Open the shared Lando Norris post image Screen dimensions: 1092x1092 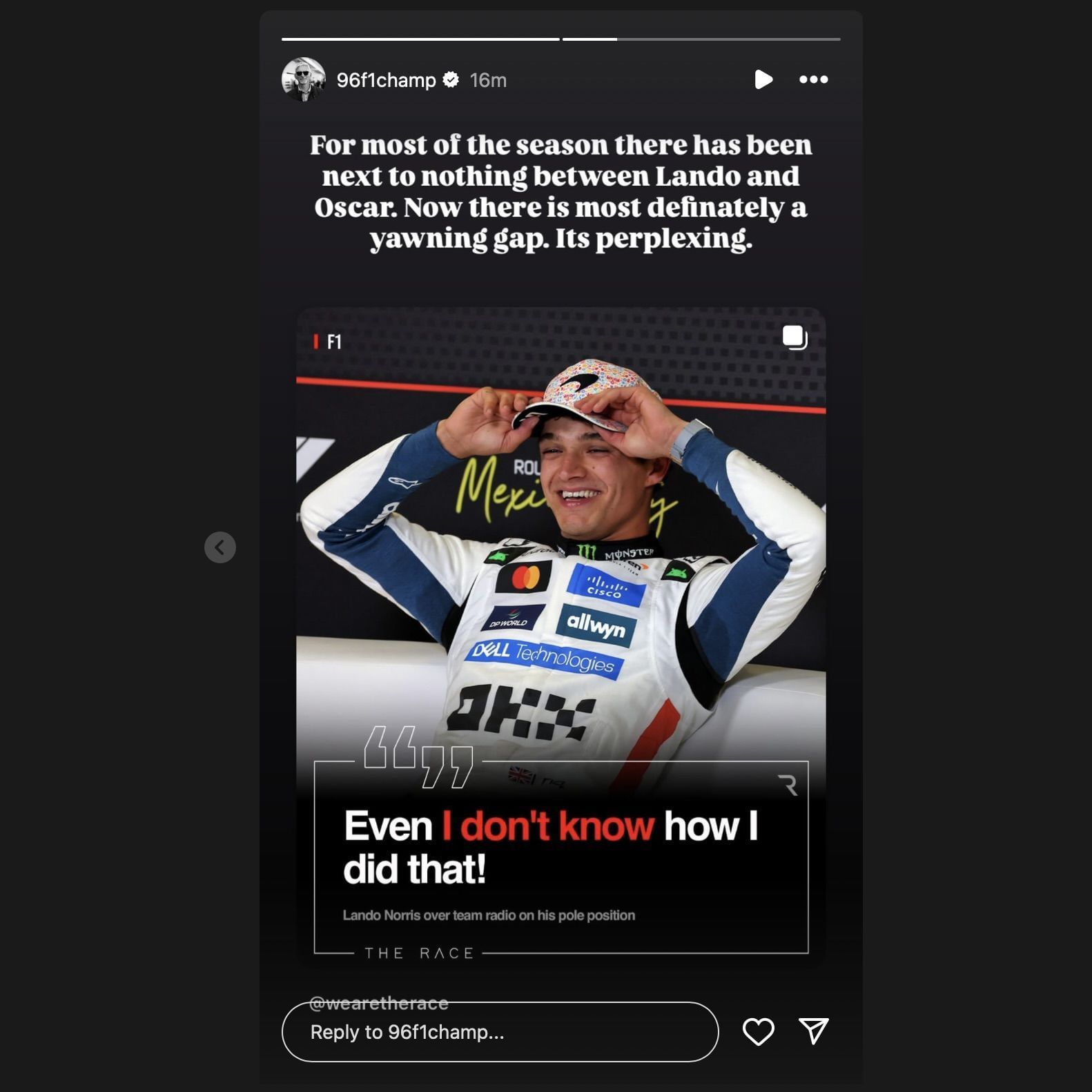560,635
